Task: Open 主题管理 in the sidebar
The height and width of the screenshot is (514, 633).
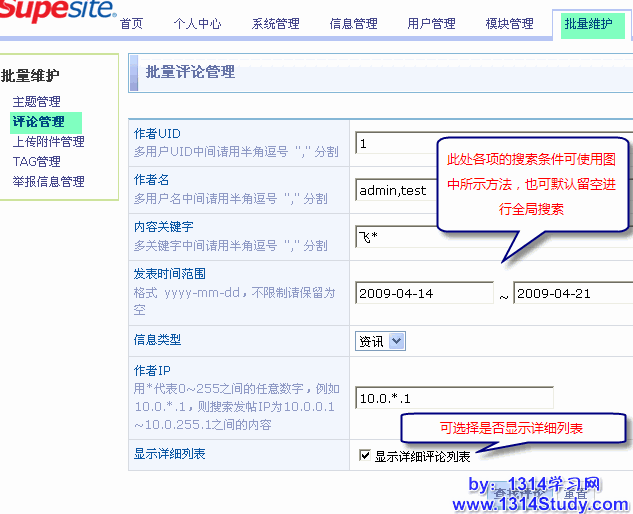Action: coord(36,102)
